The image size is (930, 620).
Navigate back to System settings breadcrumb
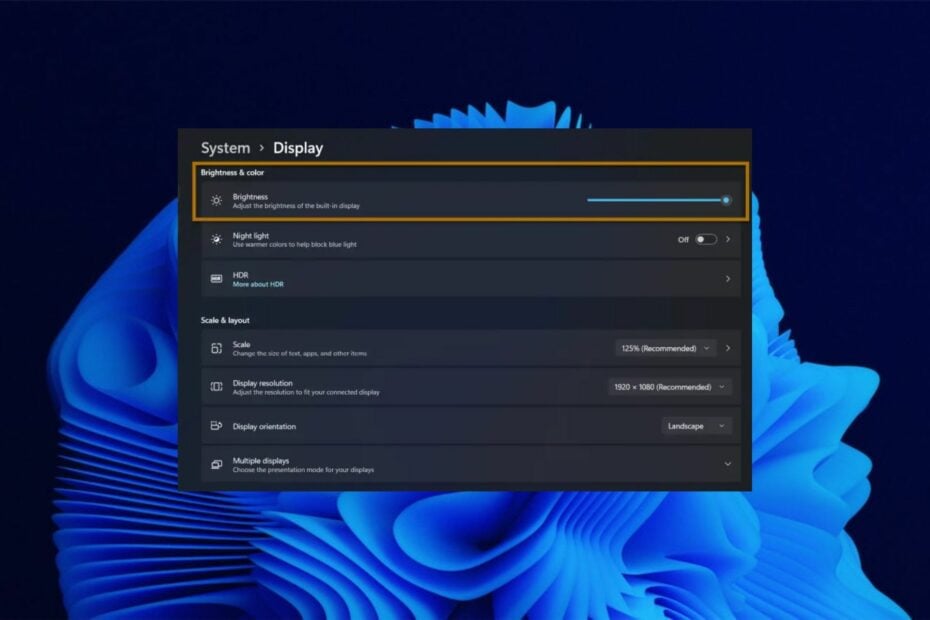coord(225,147)
